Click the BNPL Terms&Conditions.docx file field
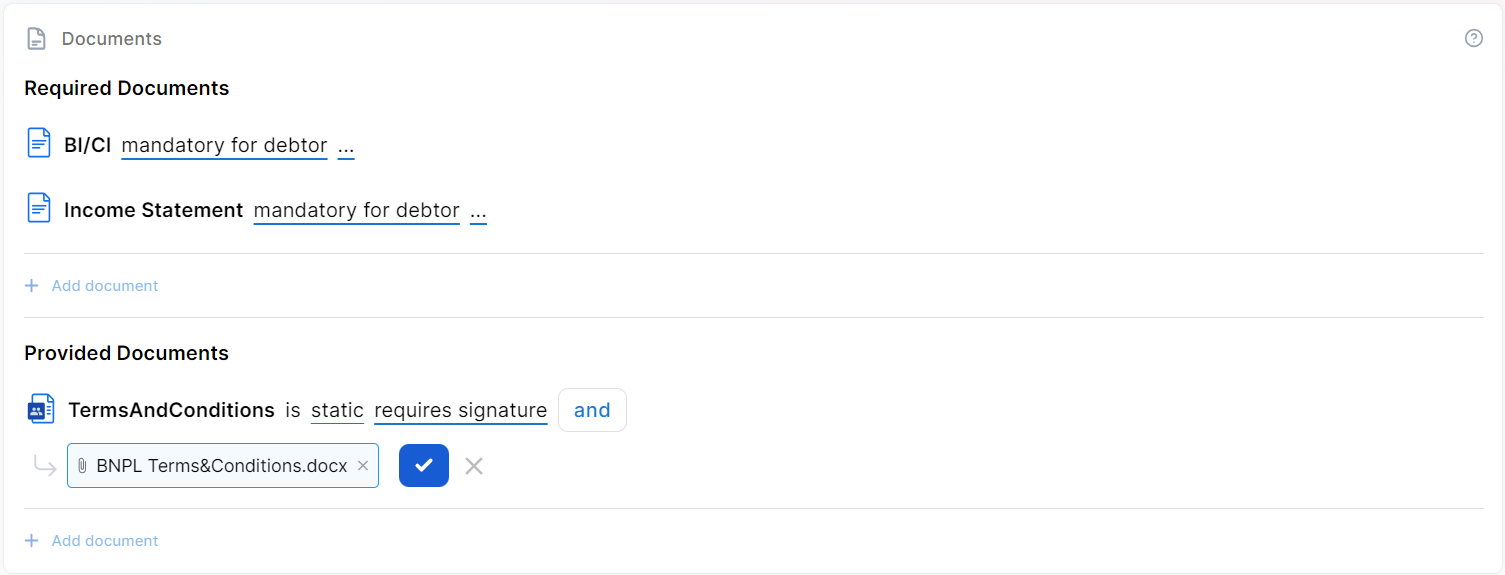Screen dimensions: 1505x575 click(222, 466)
